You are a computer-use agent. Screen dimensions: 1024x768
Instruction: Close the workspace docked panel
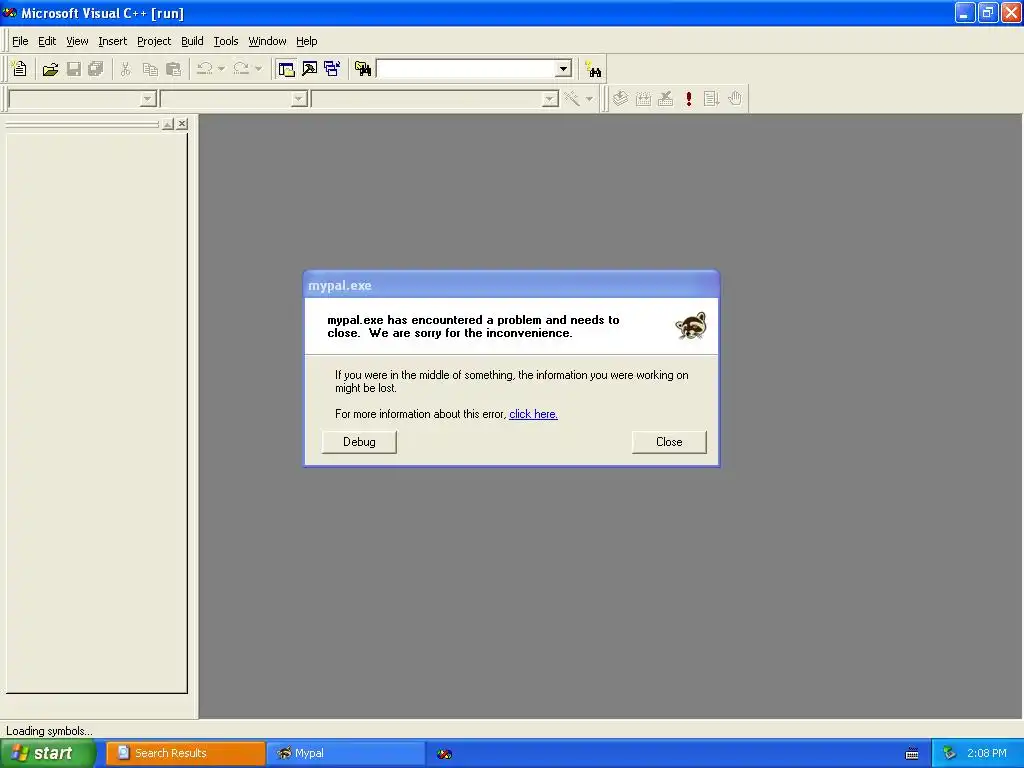point(182,123)
